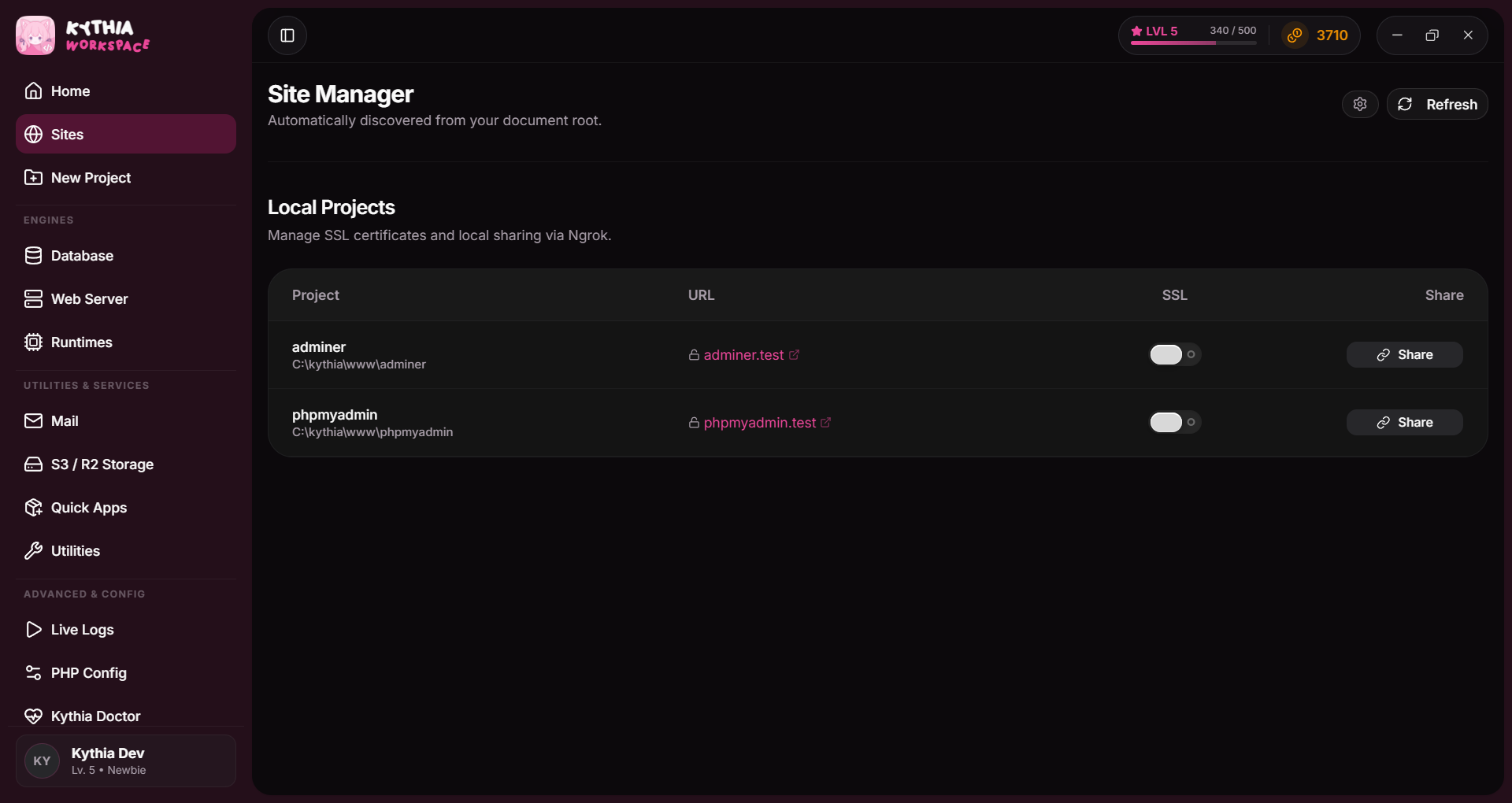
Task: Go to Web Server settings
Action: (x=126, y=299)
